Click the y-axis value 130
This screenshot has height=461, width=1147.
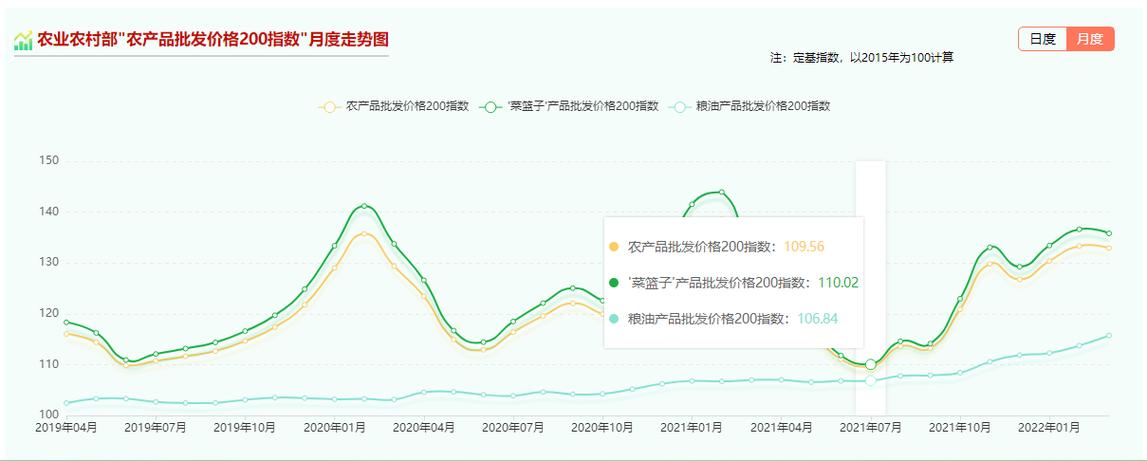click(x=49, y=263)
